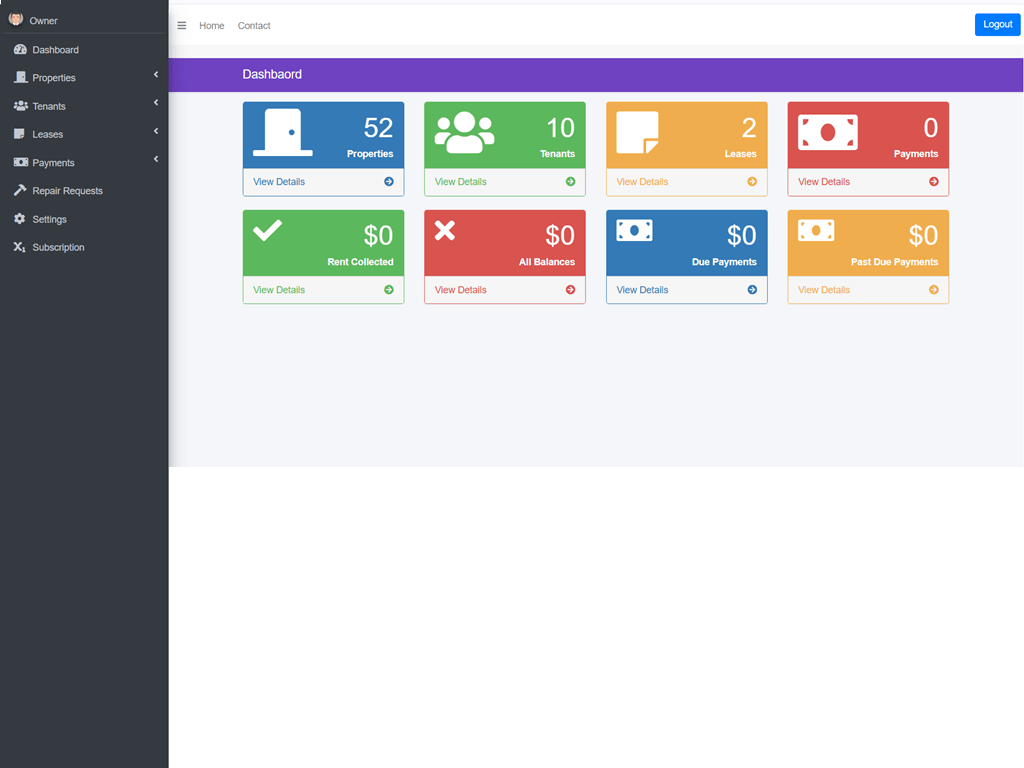The image size is (1024, 768).
Task: Open the Contact link in top navbar
Action: [x=254, y=26]
